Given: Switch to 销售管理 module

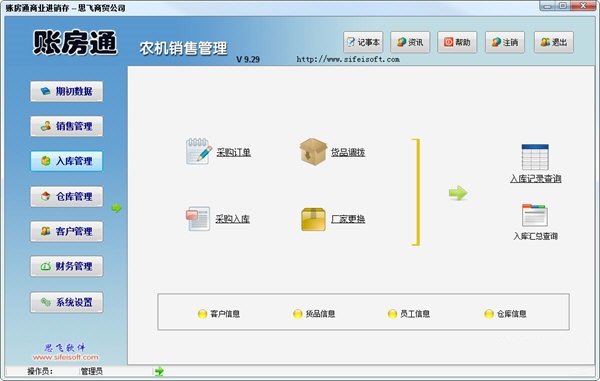Looking at the screenshot, I should click(67, 126).
